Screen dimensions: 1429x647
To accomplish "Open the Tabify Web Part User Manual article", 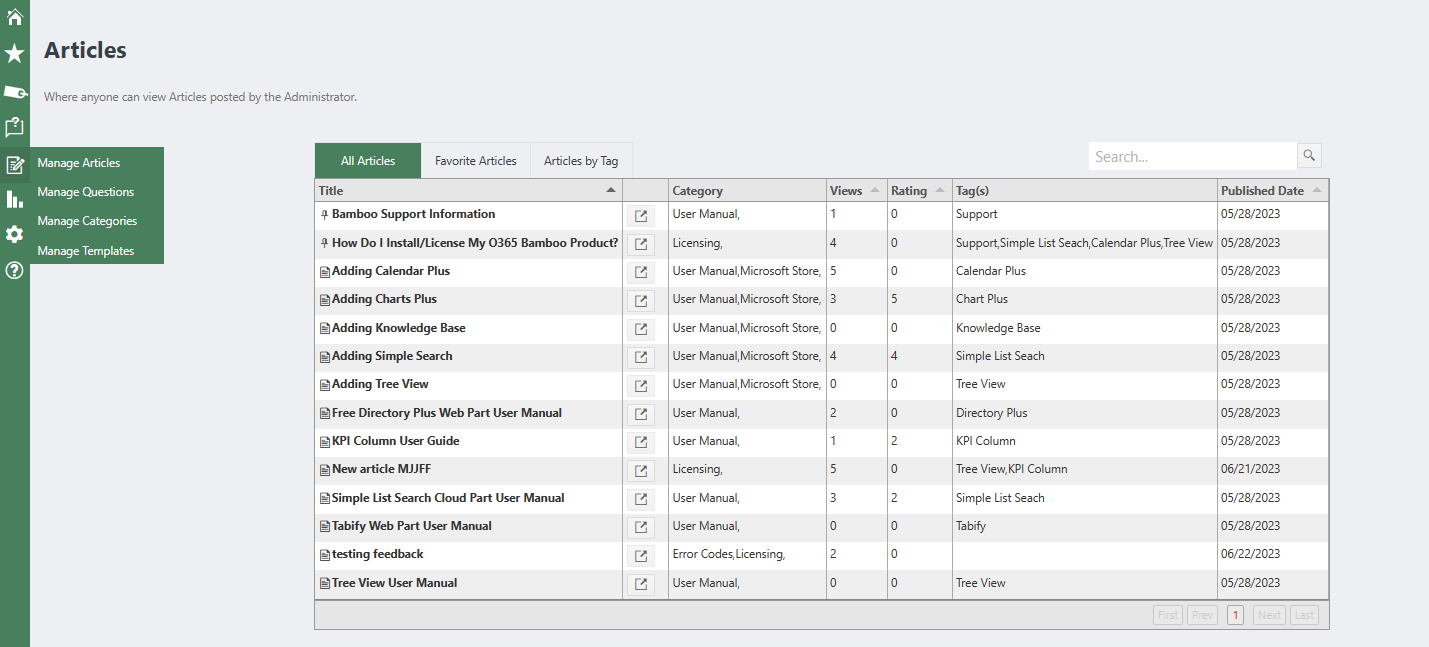I will [x=411, y=526].
